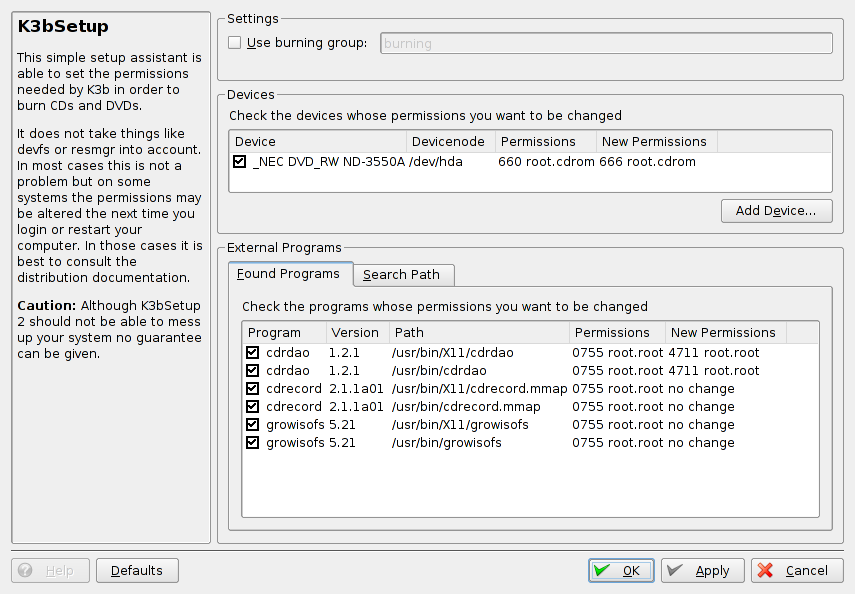855x594 pixels.
Task: Sort programs by Path column header
Action: (x=478, y=333)
